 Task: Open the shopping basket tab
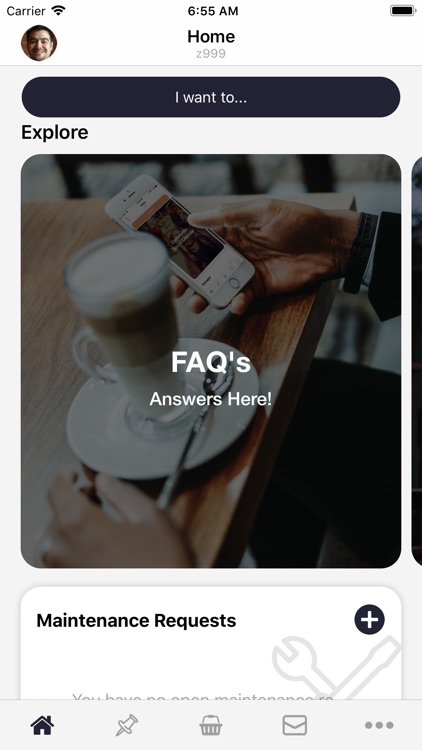pyautogui.click(x=211, y=725)
